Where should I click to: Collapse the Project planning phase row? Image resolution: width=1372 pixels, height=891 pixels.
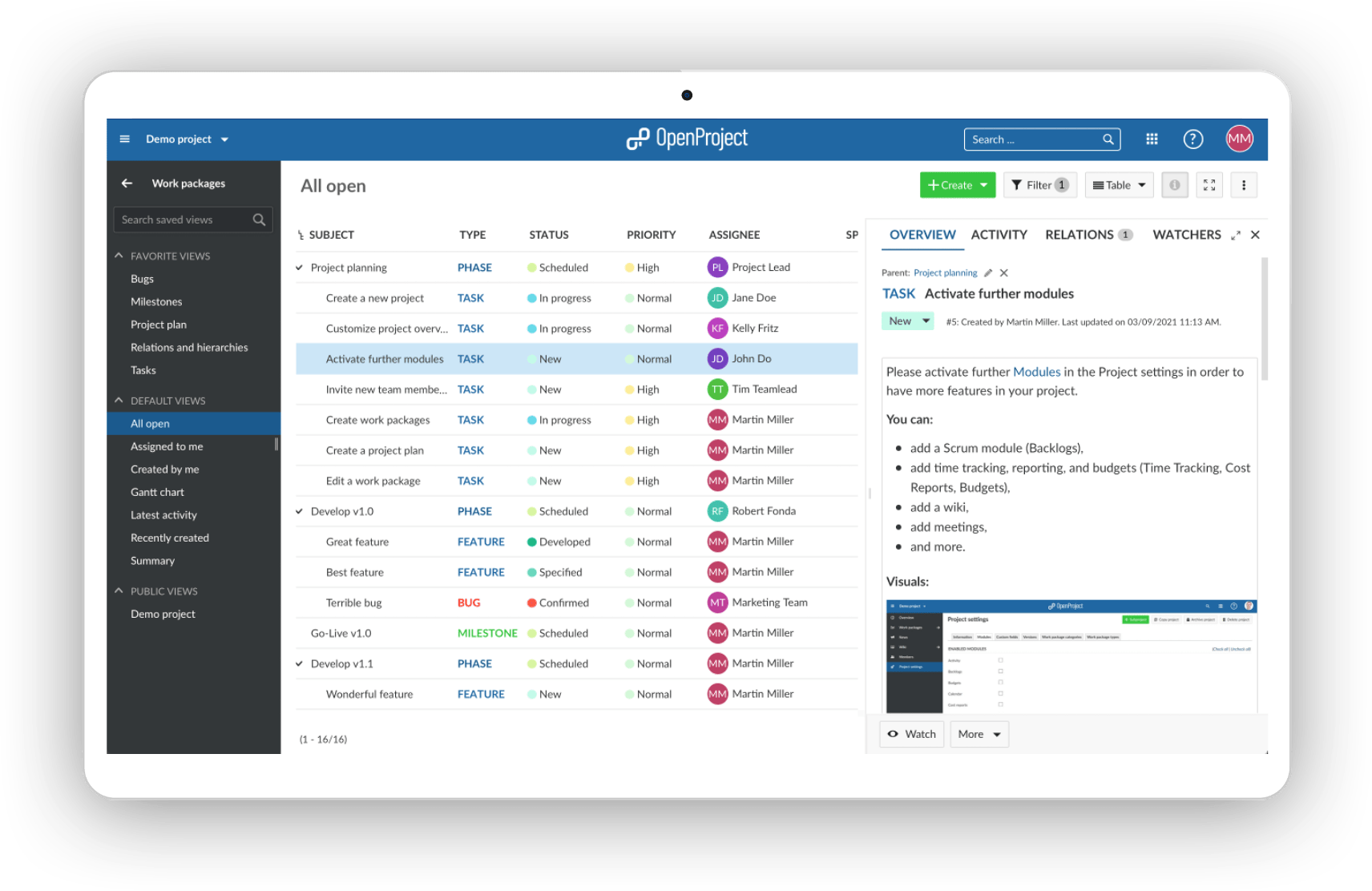[300, 268]
